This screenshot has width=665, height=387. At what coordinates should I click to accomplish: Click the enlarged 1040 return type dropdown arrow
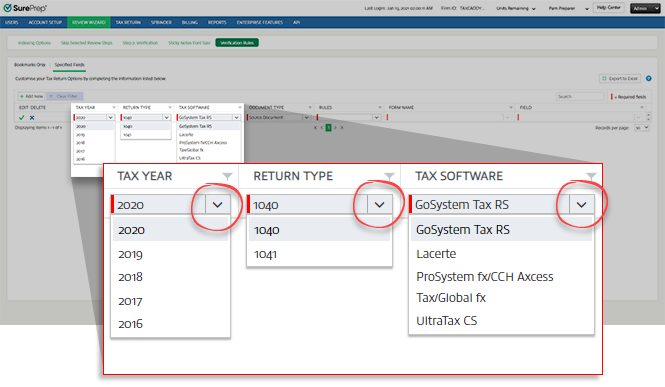pyautogui.click(x=380, y=205)
